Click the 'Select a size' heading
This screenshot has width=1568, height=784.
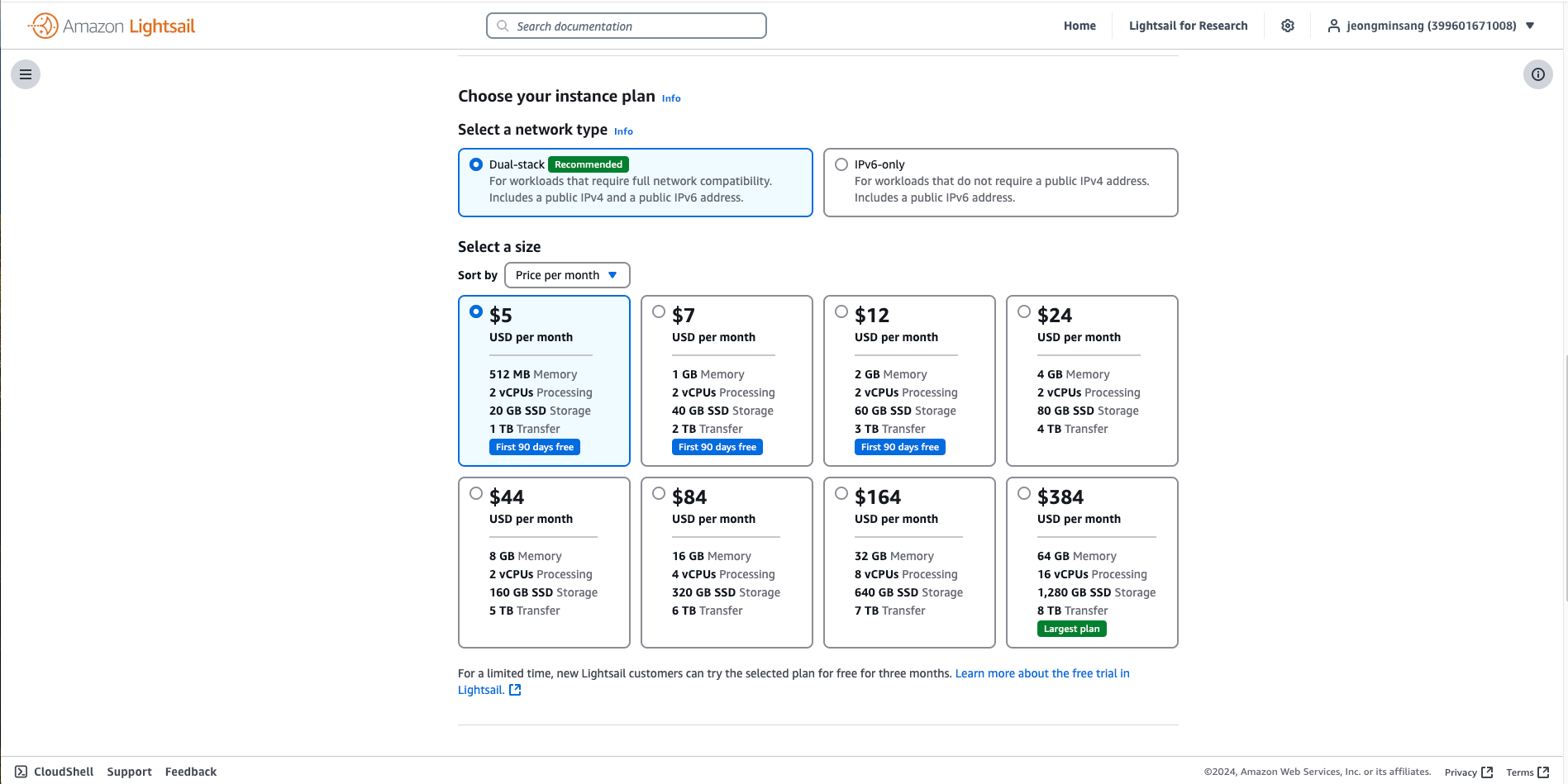click(x=499, y=247)
